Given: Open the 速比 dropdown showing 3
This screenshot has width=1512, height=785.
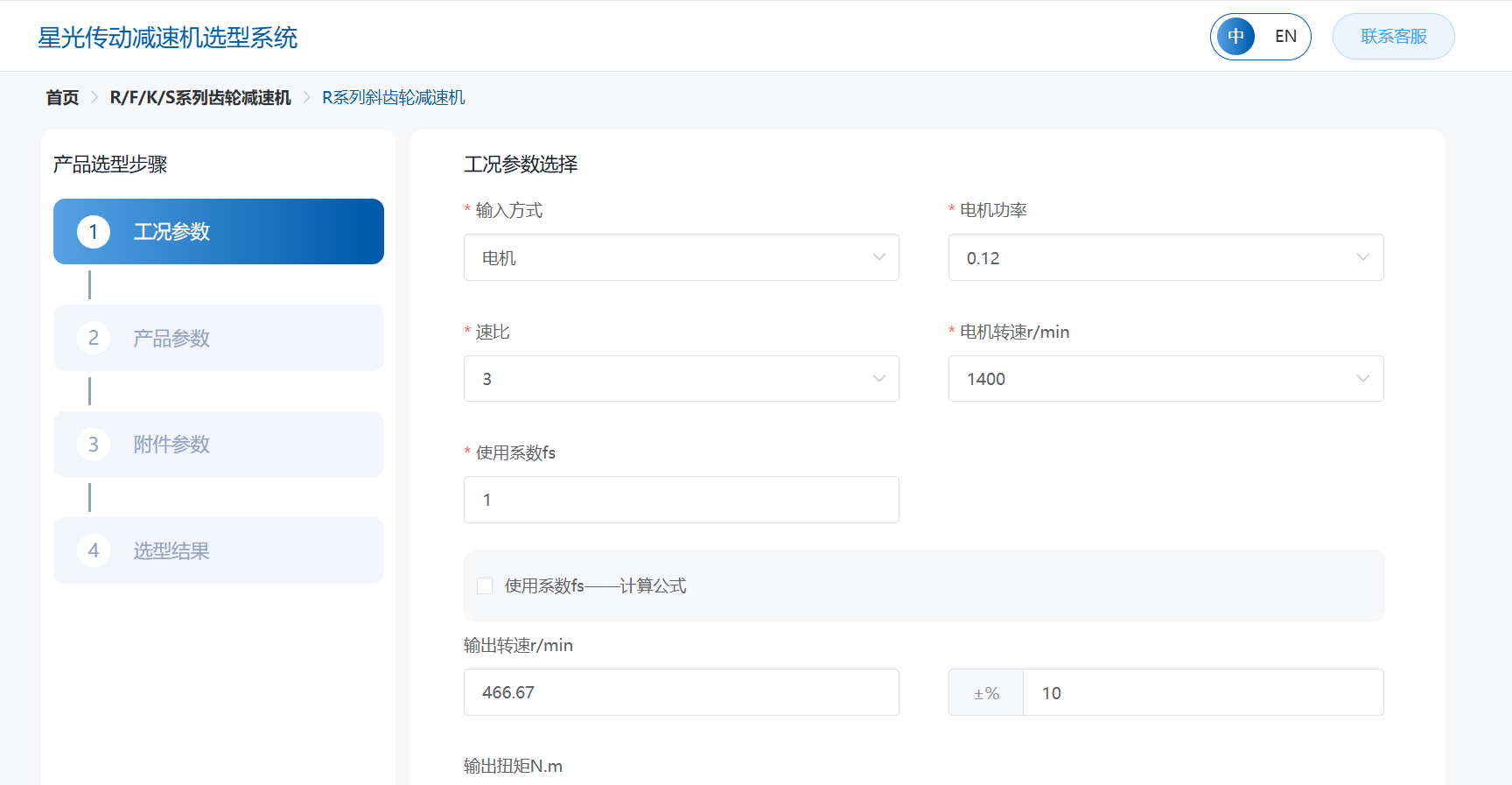Looking at the screenshot, I should (x=681, y=379).
